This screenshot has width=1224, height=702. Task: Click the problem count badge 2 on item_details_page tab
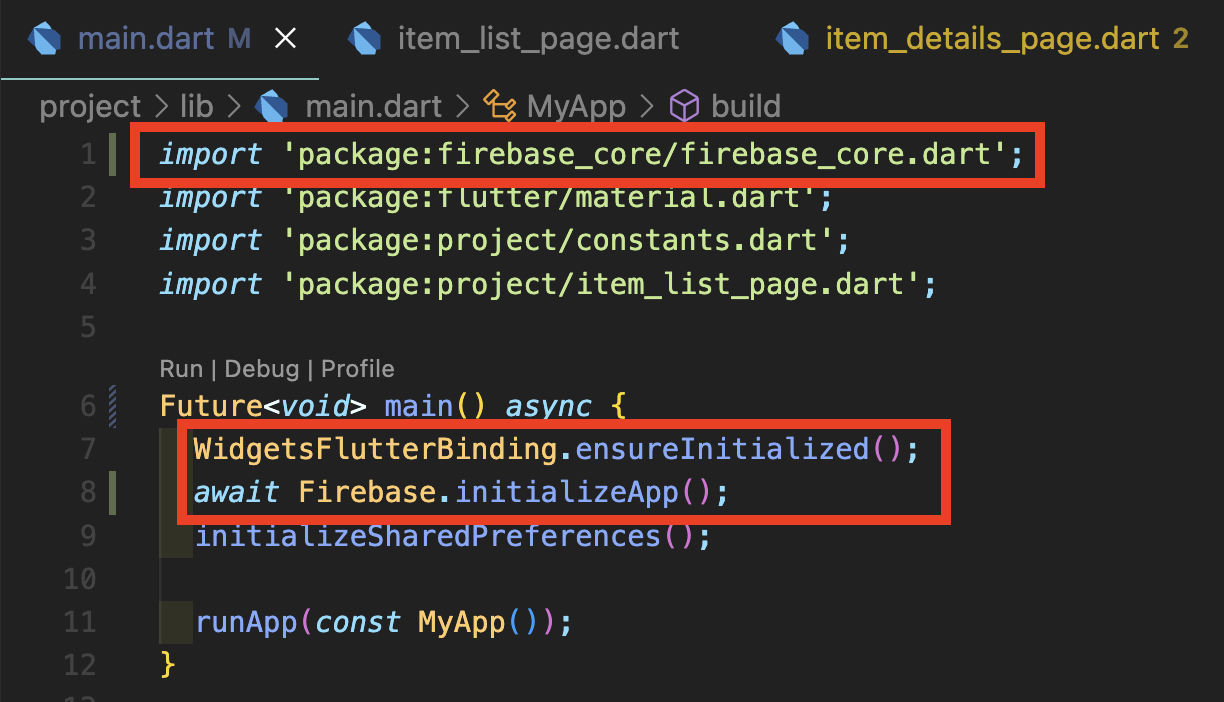click(1180, 39)
